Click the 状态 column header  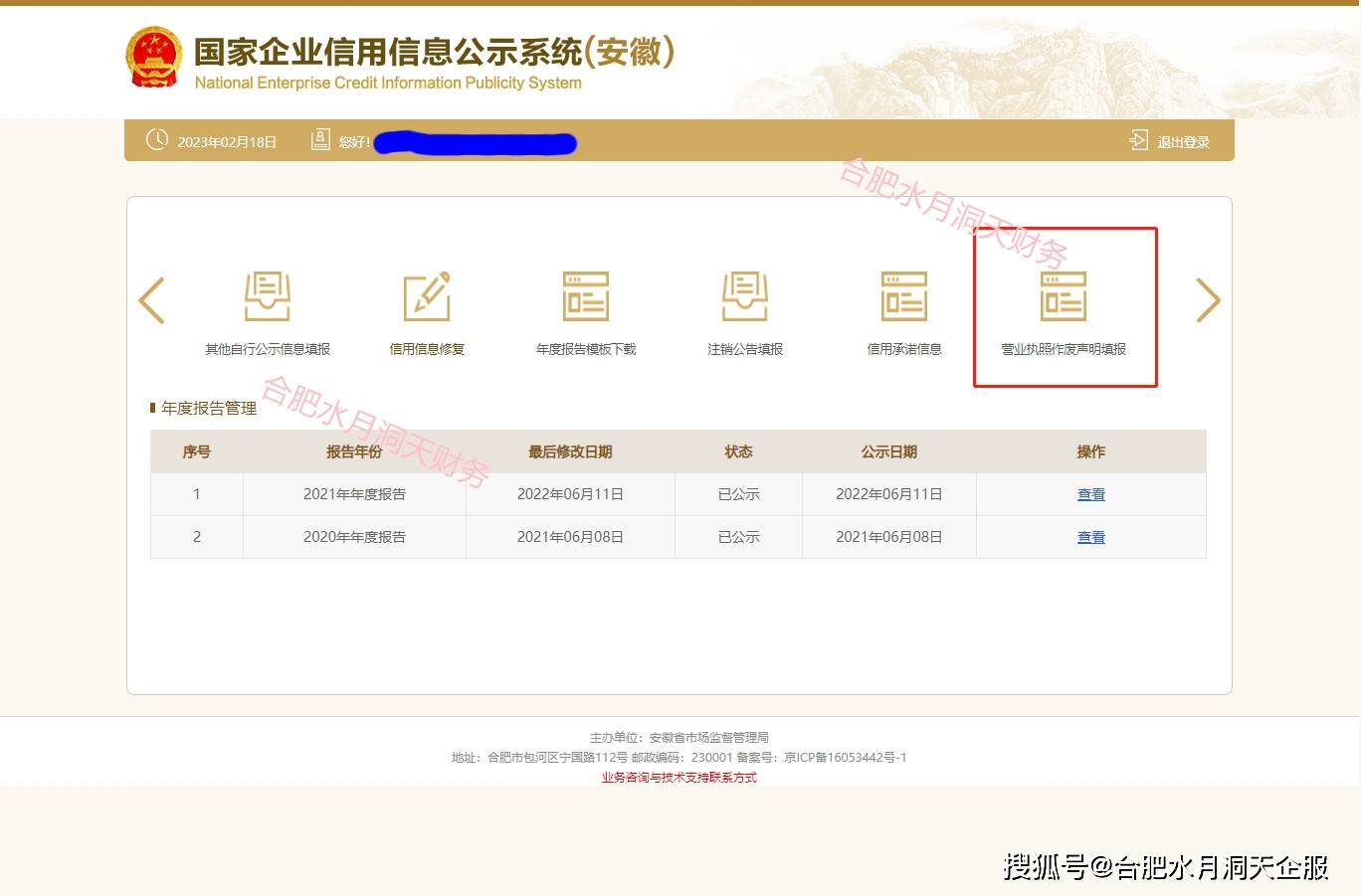click(x=738, y=450)
